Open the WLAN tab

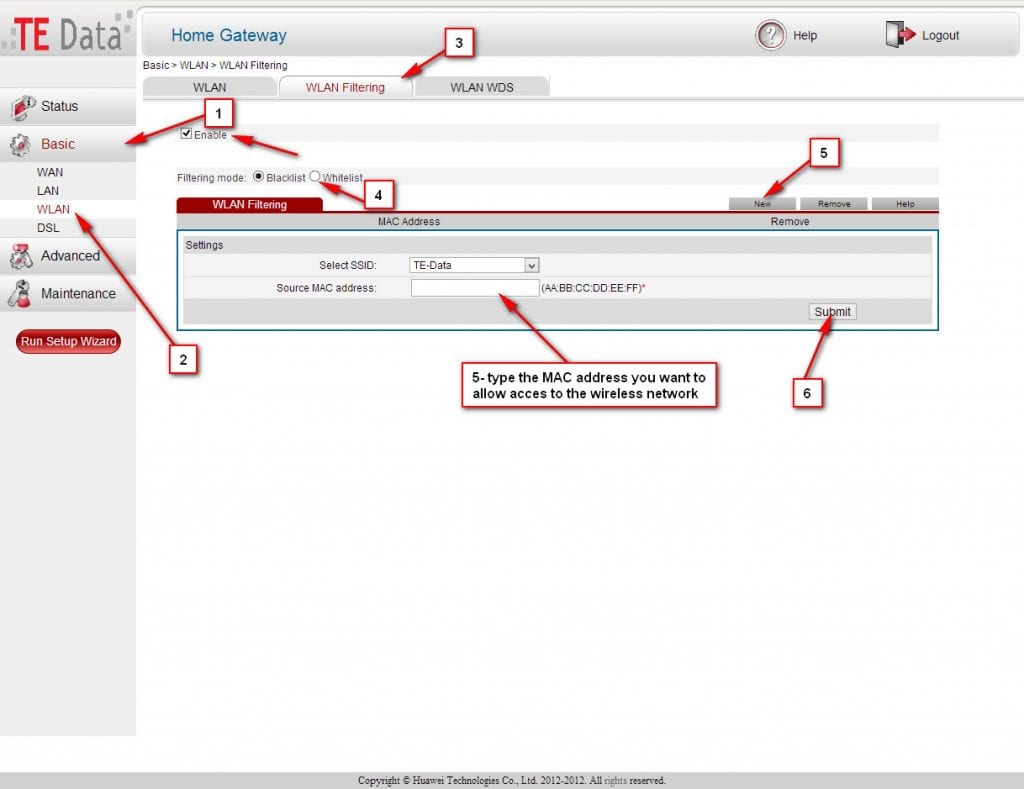point(210,88)
